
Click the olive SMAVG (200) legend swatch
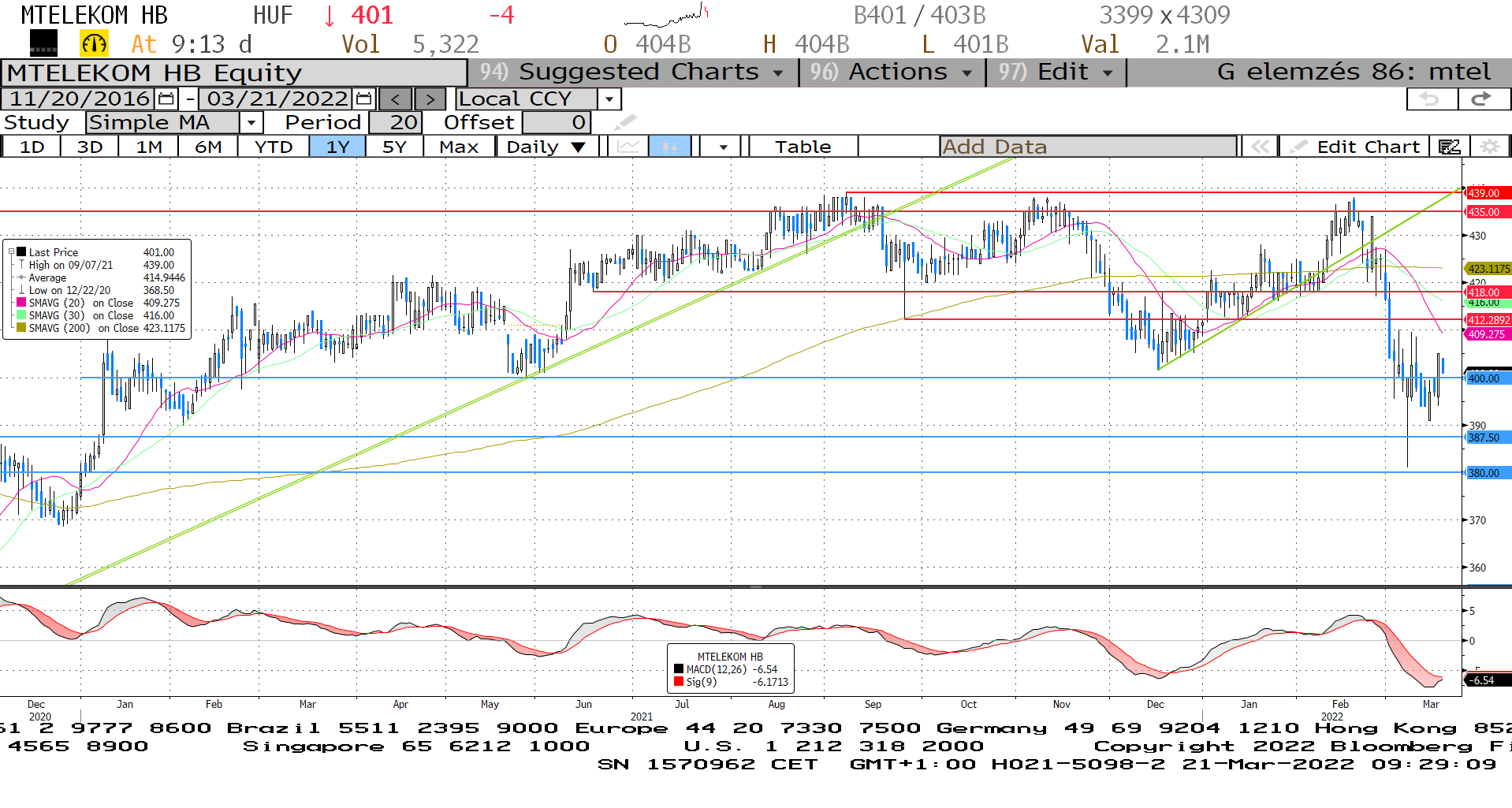click(x=21, y=328)
